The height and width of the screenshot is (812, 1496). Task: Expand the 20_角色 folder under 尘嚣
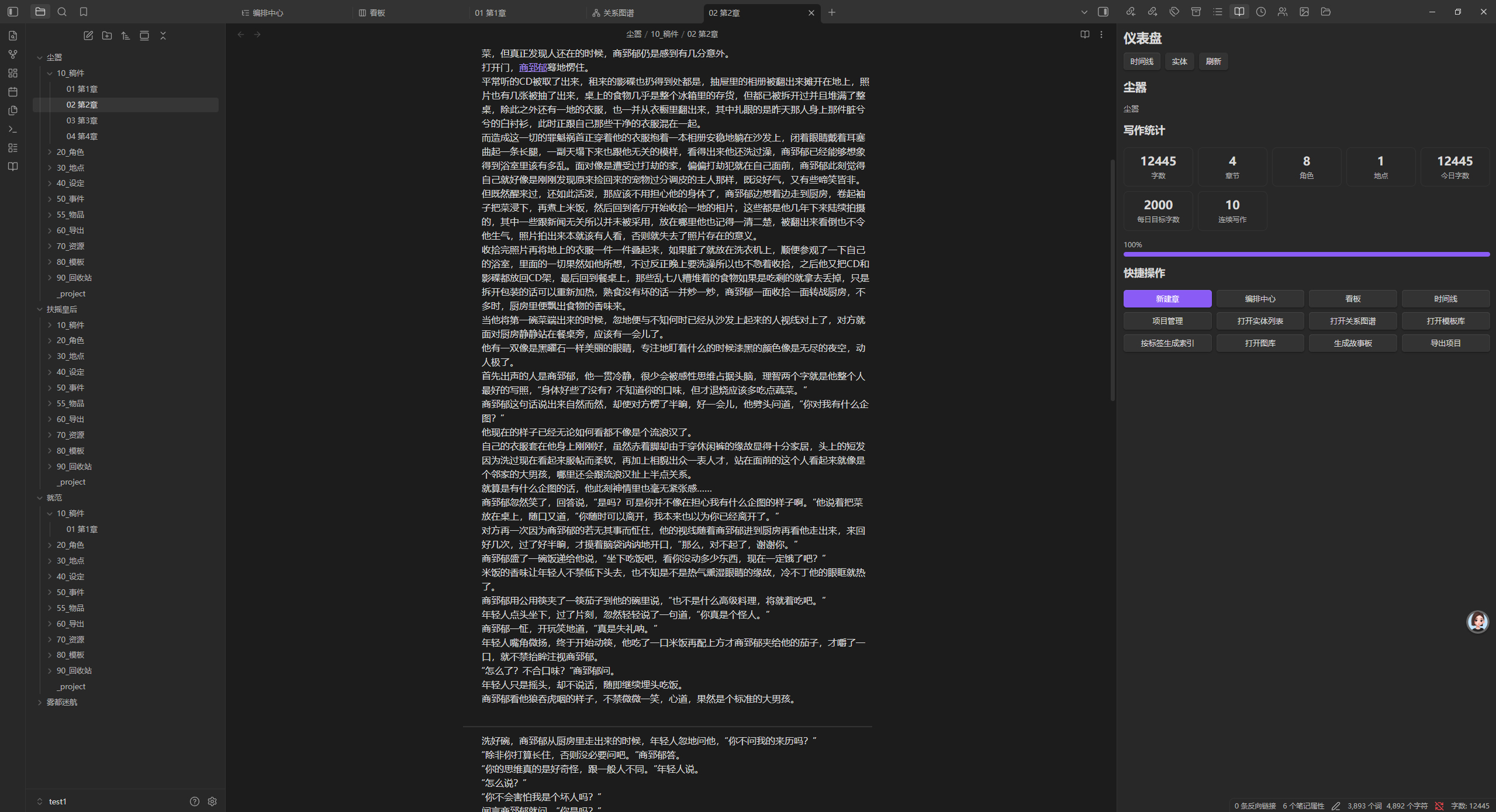70,152
